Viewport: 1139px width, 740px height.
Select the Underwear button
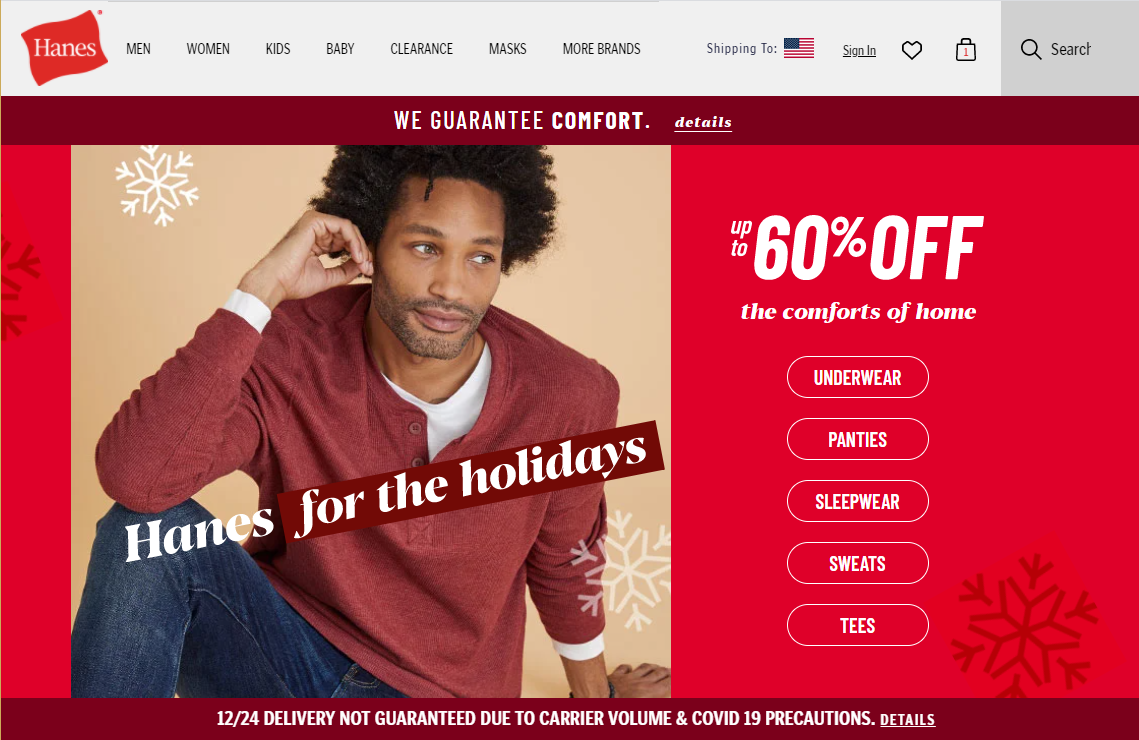coord(857,377)
